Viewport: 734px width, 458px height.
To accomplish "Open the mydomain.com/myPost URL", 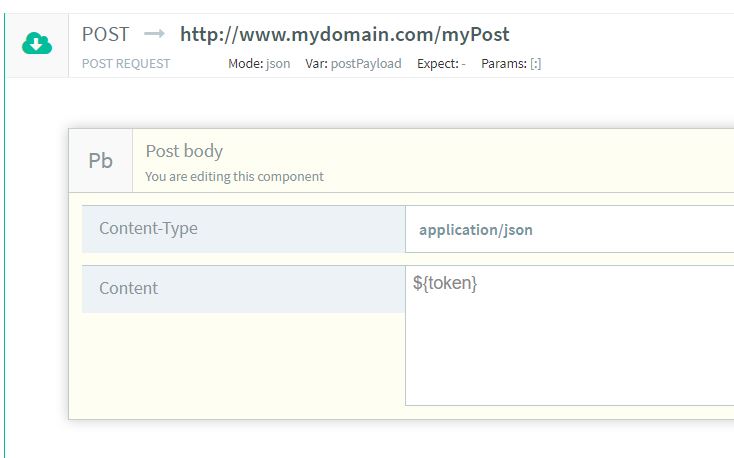I will point(344,34).
